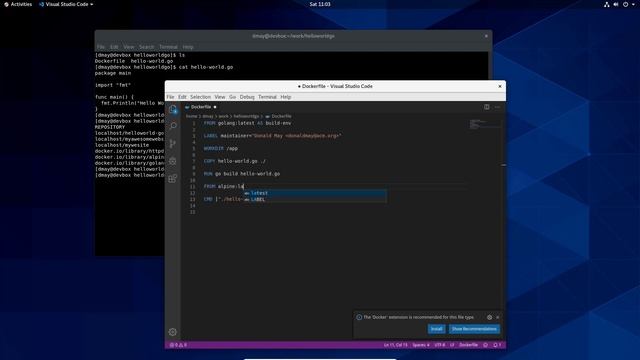
Task: Click code line 'FROM golang:latest AS build-env'
Action: click(247, 123)
